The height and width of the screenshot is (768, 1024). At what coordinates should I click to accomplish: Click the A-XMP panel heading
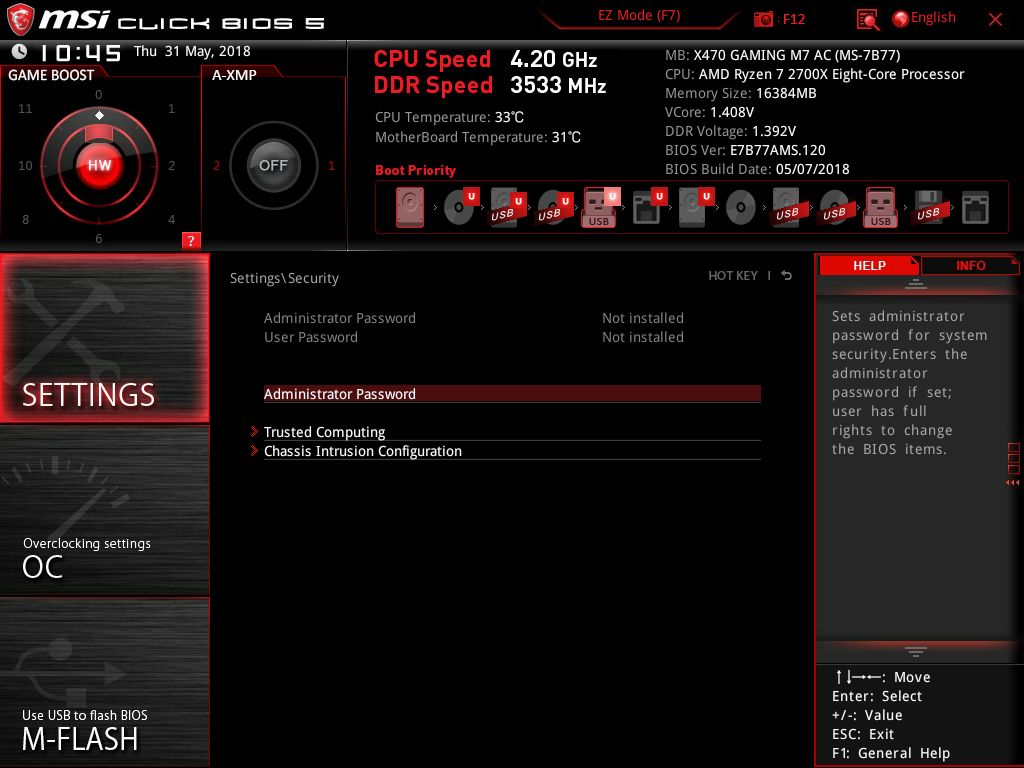[x=234, y=75]
